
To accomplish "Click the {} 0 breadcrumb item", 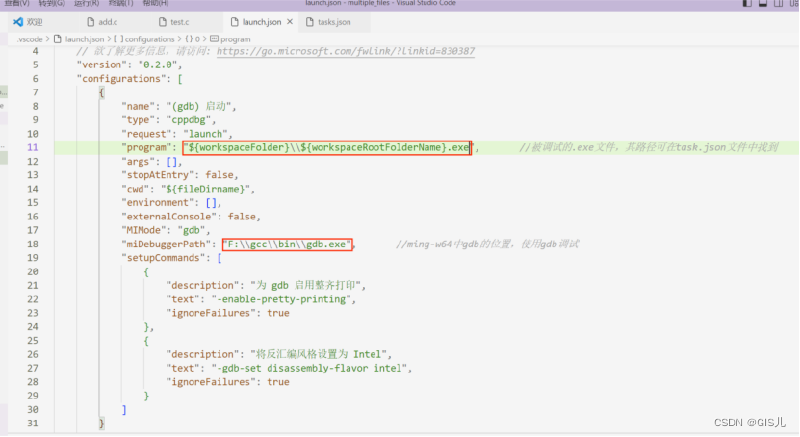I will coord(192,39).
